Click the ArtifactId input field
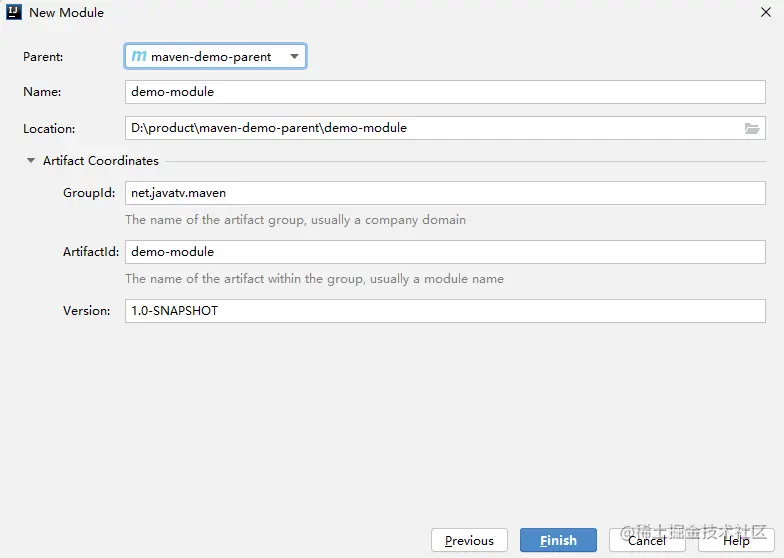Image resolution: width=784 pixels, height=558 pixels. point(445,252)
